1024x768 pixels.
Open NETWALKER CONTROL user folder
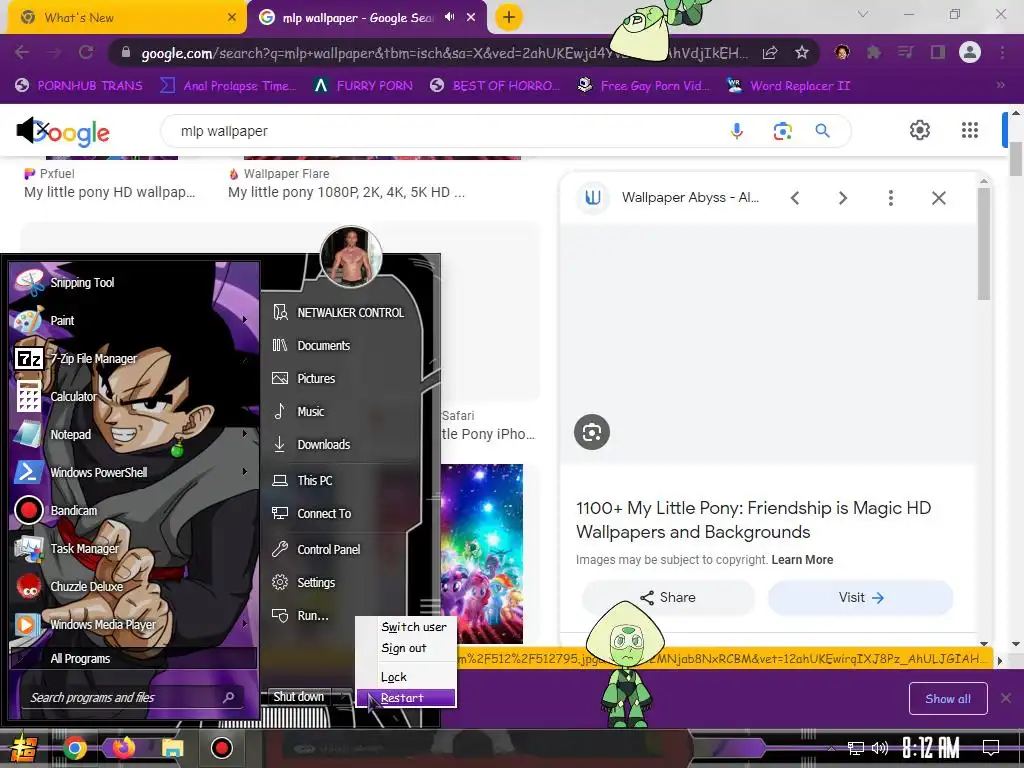(340, 313)
